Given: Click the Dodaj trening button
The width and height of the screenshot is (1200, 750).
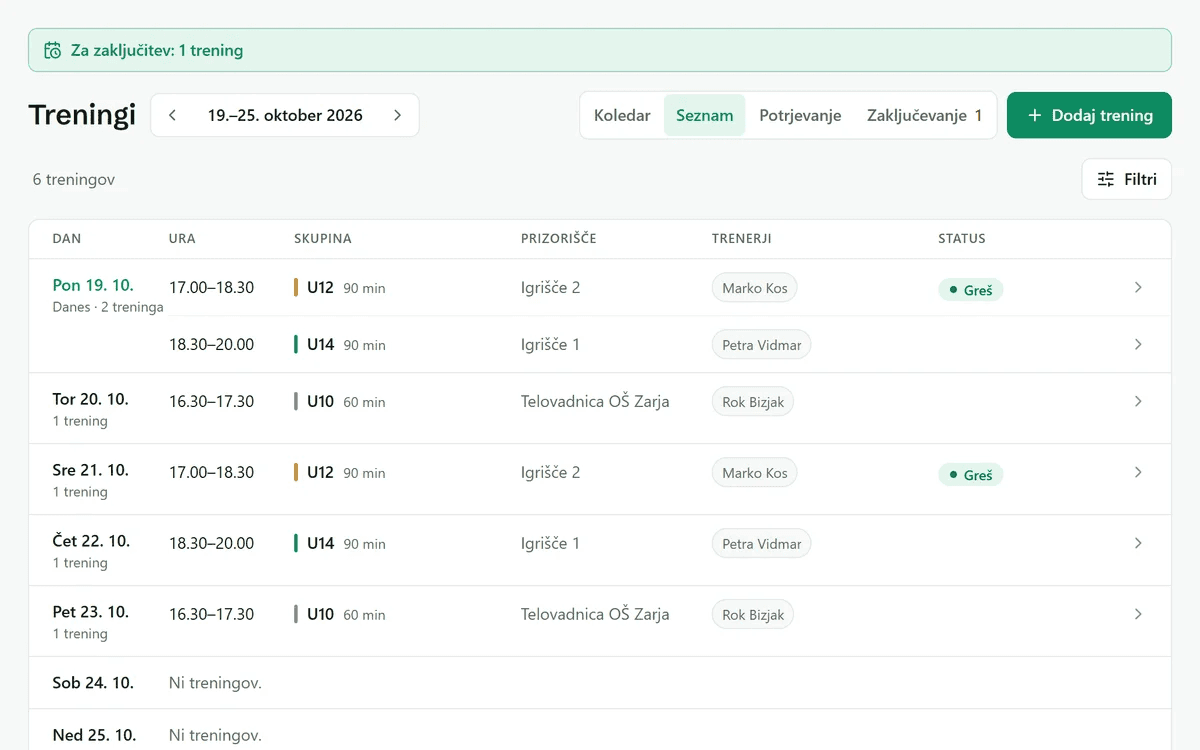Looking at the screenshot, I should [x=1089, y=115].
